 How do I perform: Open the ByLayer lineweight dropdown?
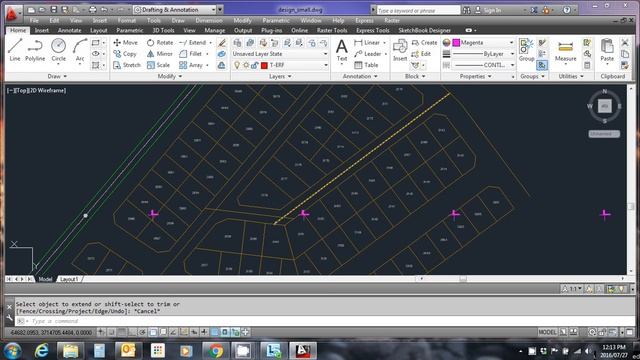point(483,54)
